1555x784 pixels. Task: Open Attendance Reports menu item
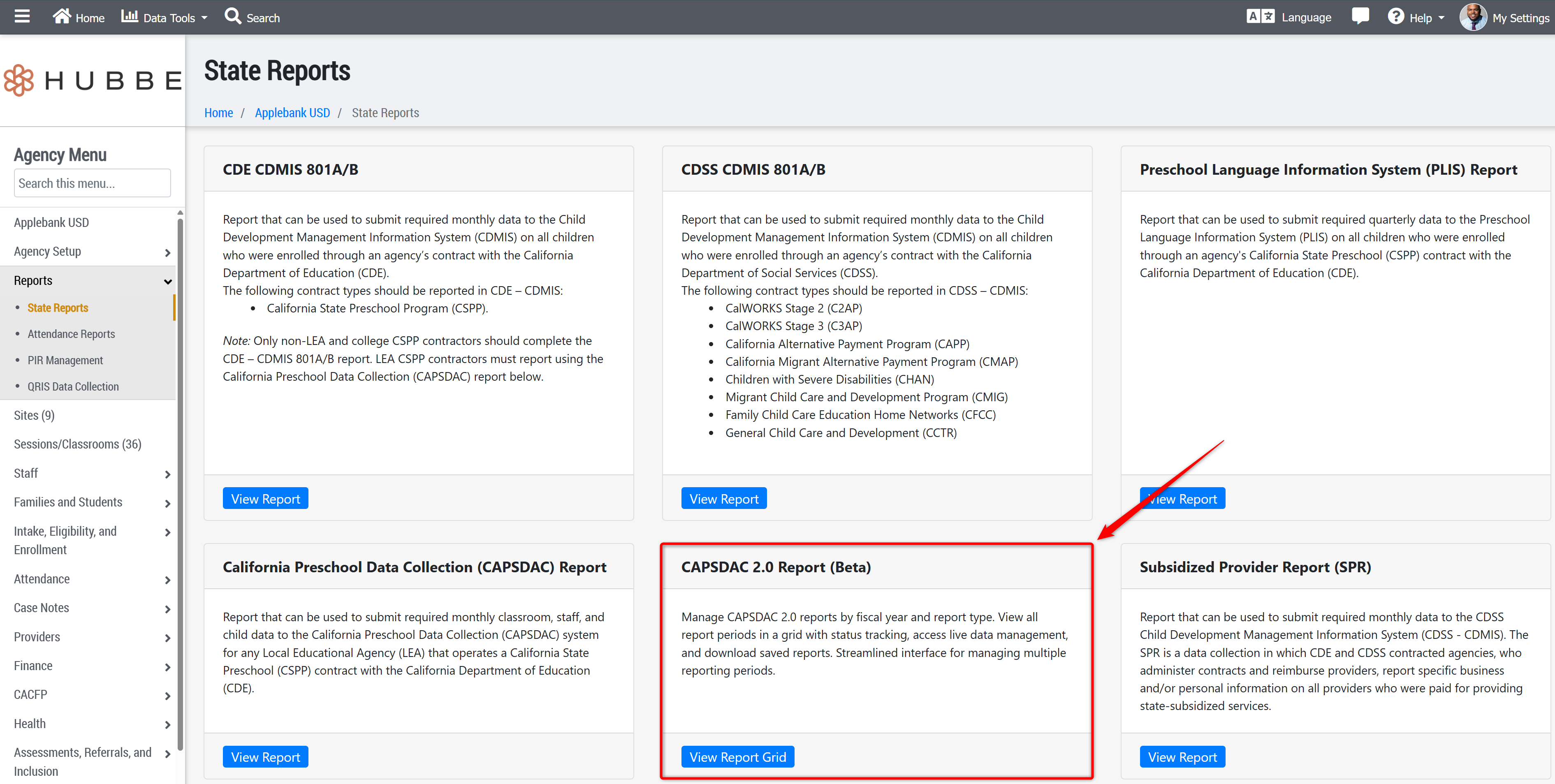[x=71, y=334]
